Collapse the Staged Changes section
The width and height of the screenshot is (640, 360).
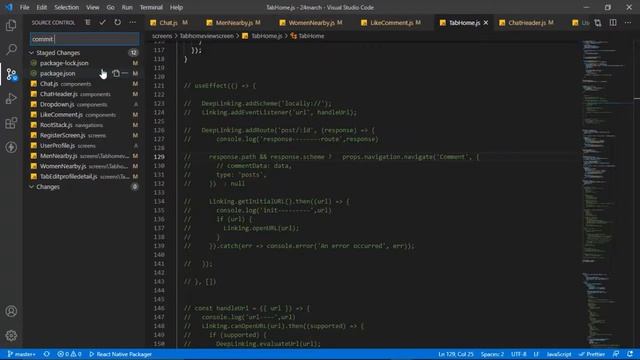[84, 53]
